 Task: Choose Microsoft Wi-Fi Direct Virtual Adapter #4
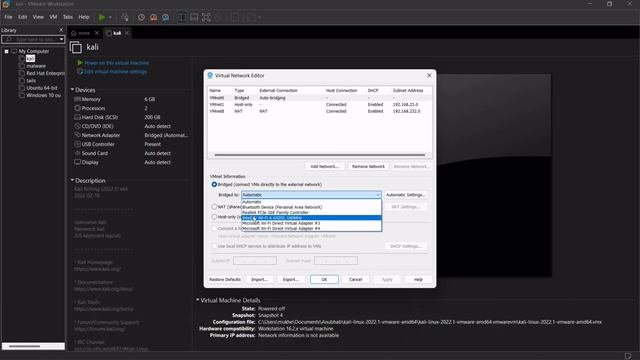311,229
